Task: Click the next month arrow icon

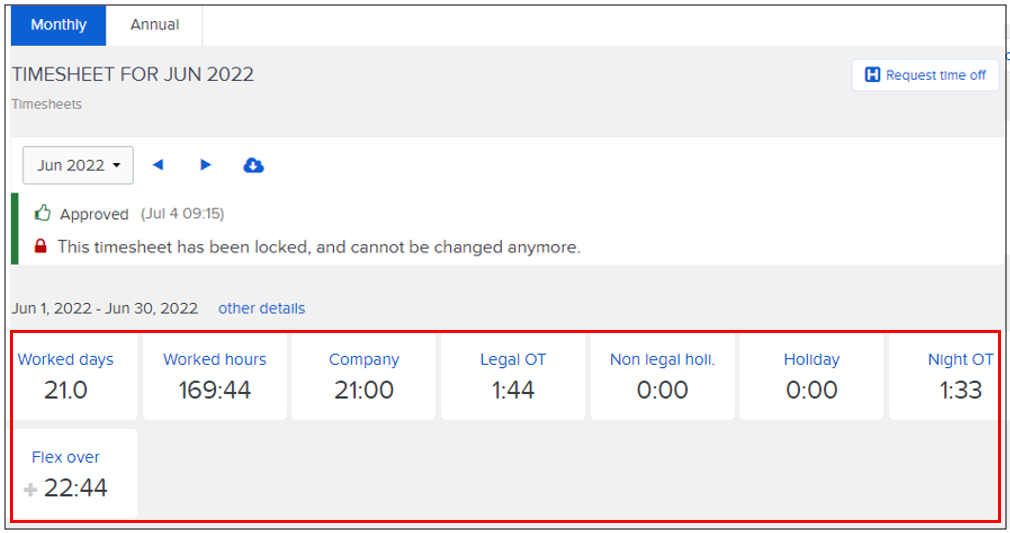Action: point(206,165)
